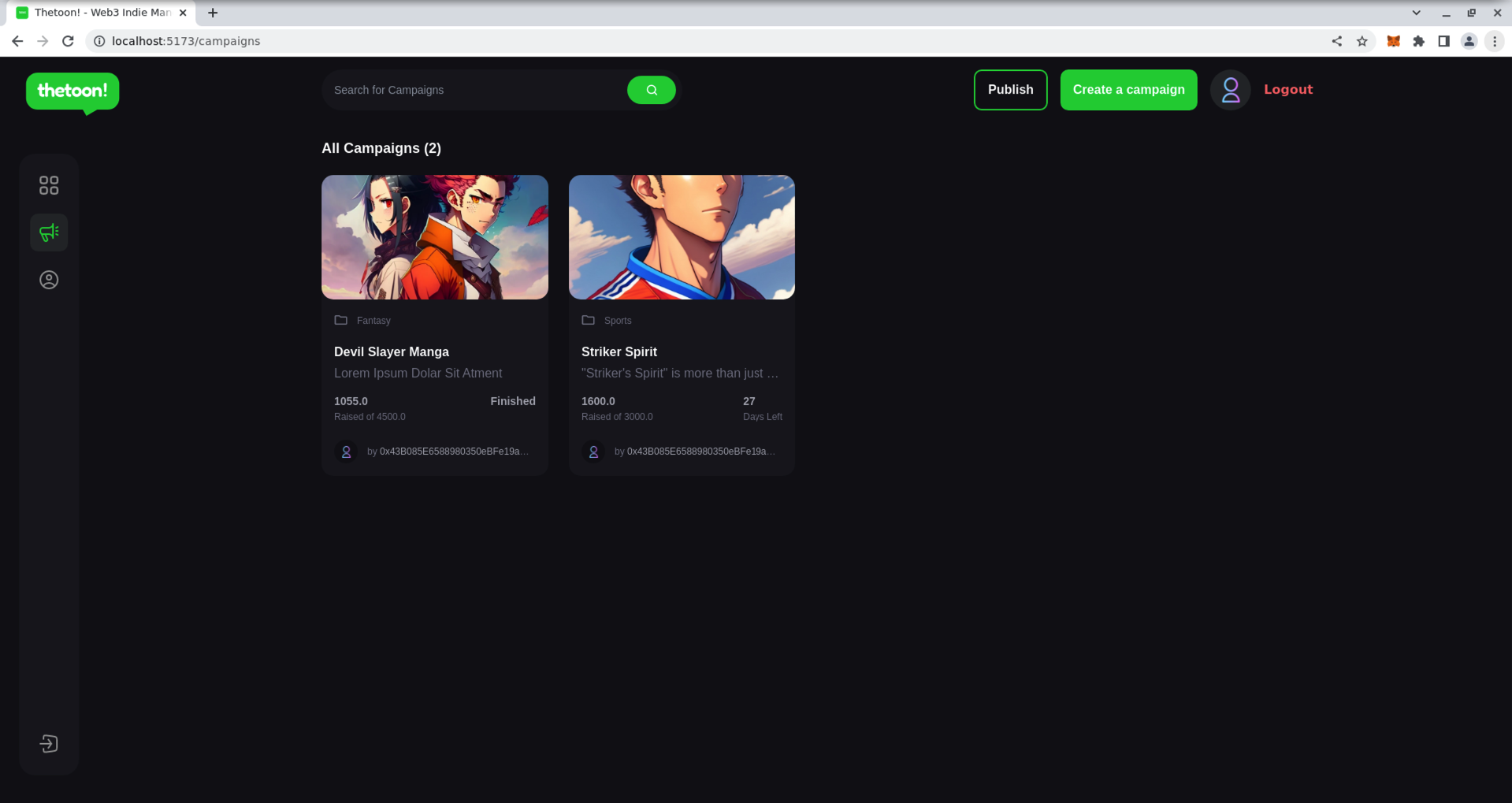This screenshot has height=803, width=1512.
Task: Select the Logout link
Action: coord(1287,89)
